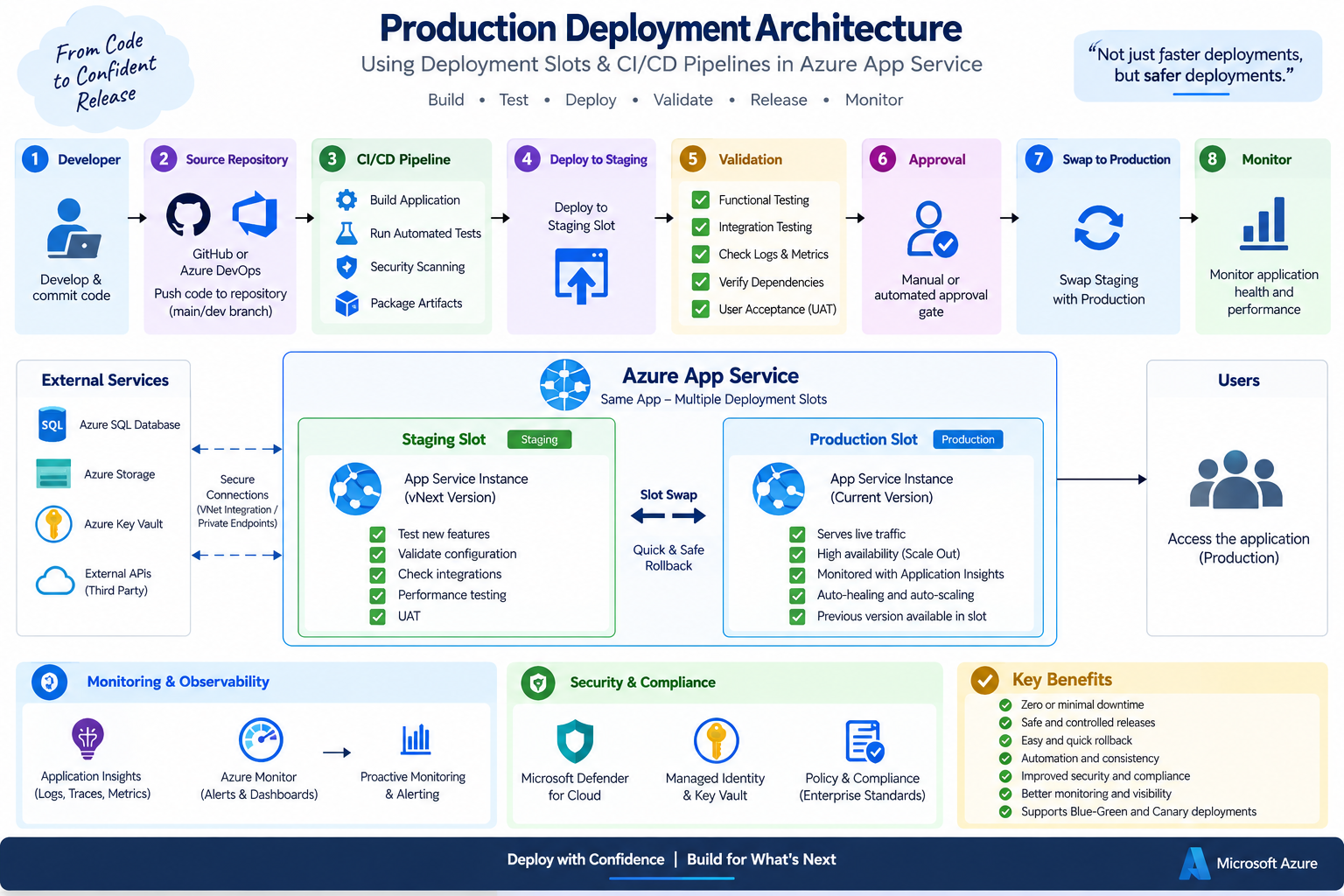The image size is (1344, 896).
Task: Click the Secure Connections label
Action: [x=237, y=486]
